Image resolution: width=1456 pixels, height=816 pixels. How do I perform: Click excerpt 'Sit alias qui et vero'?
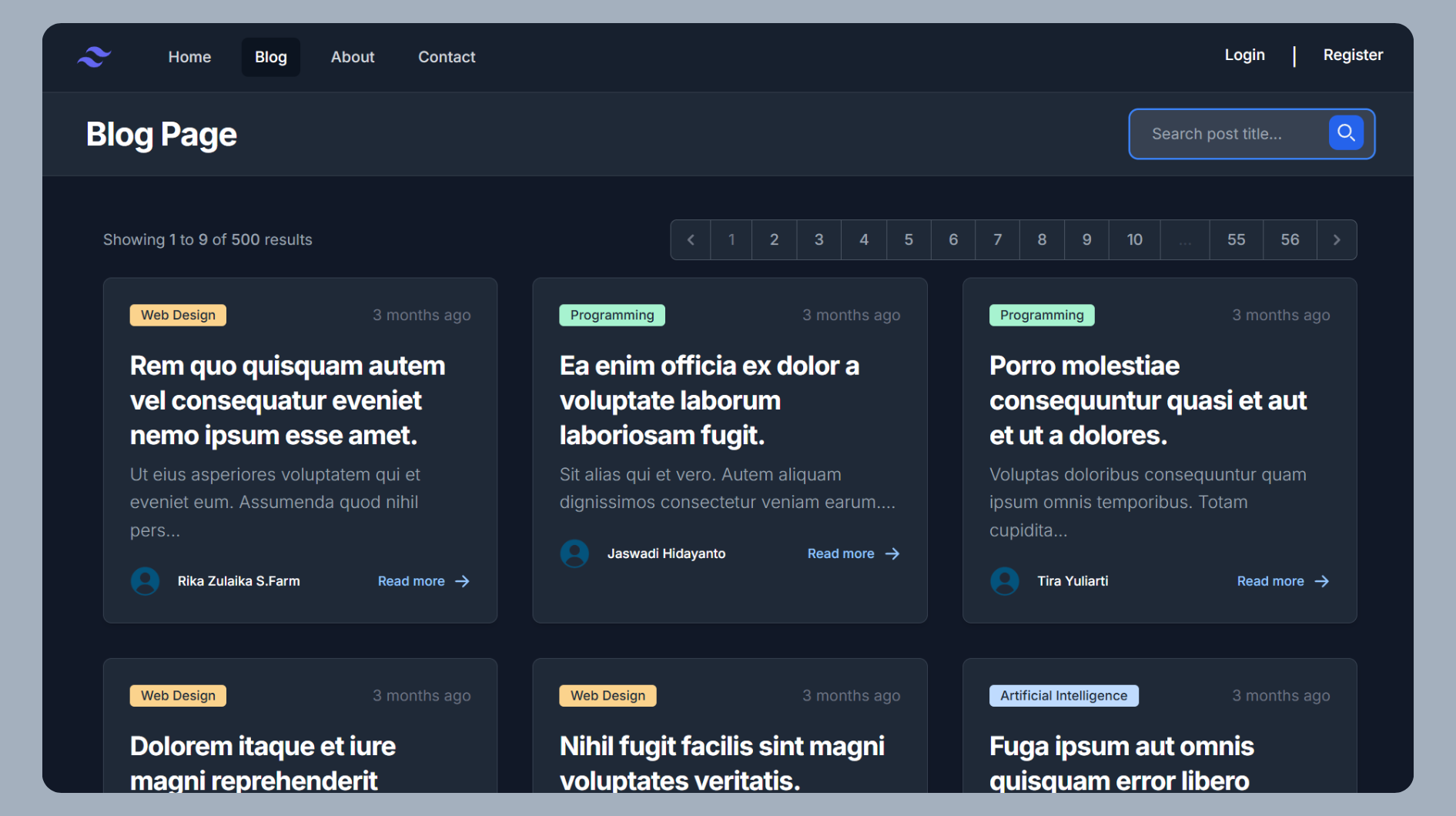click(x=728, y=488)
